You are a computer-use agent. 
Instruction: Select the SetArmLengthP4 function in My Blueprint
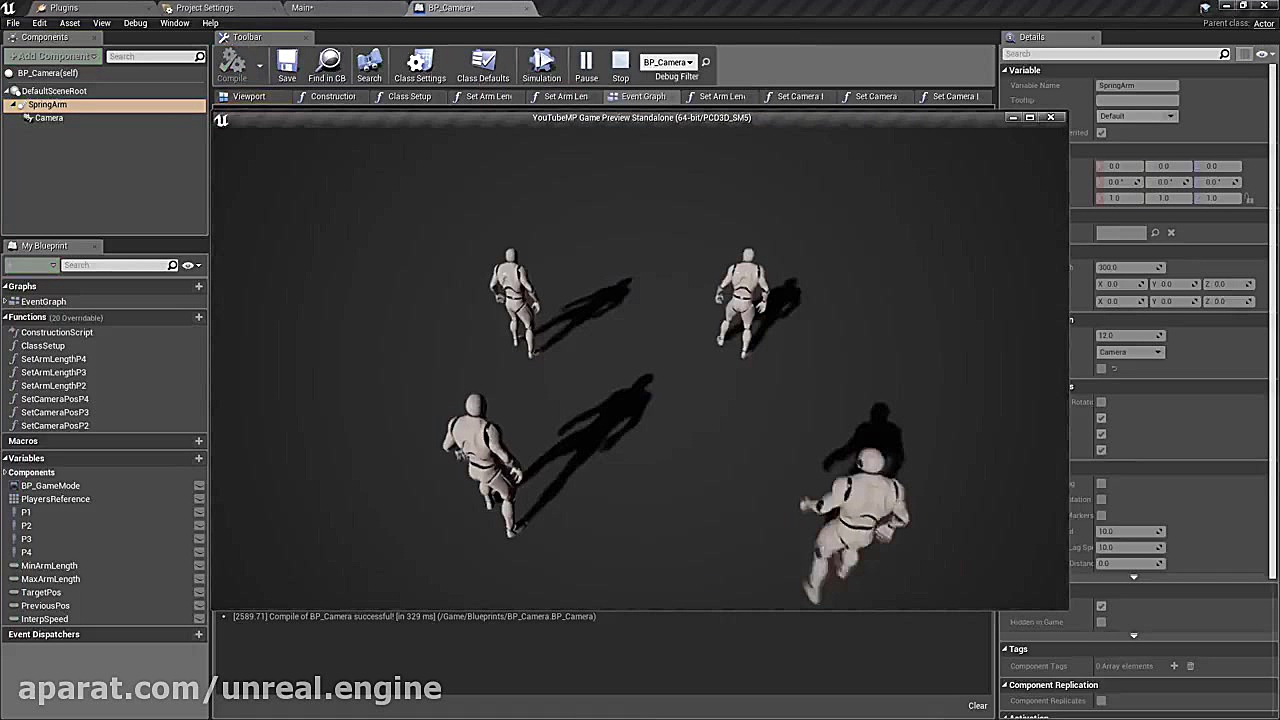point(53,358)
